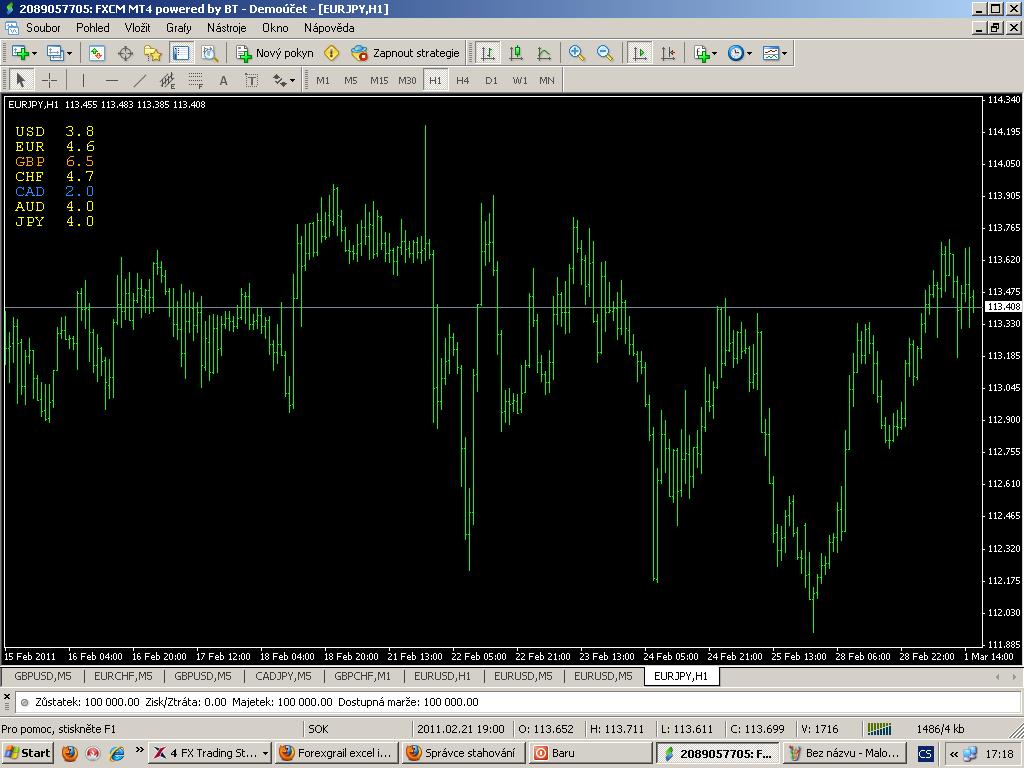This screenshot has height=768, width=1024.
Task: Open the Pohled menu
Action: (x=93, y=27)
